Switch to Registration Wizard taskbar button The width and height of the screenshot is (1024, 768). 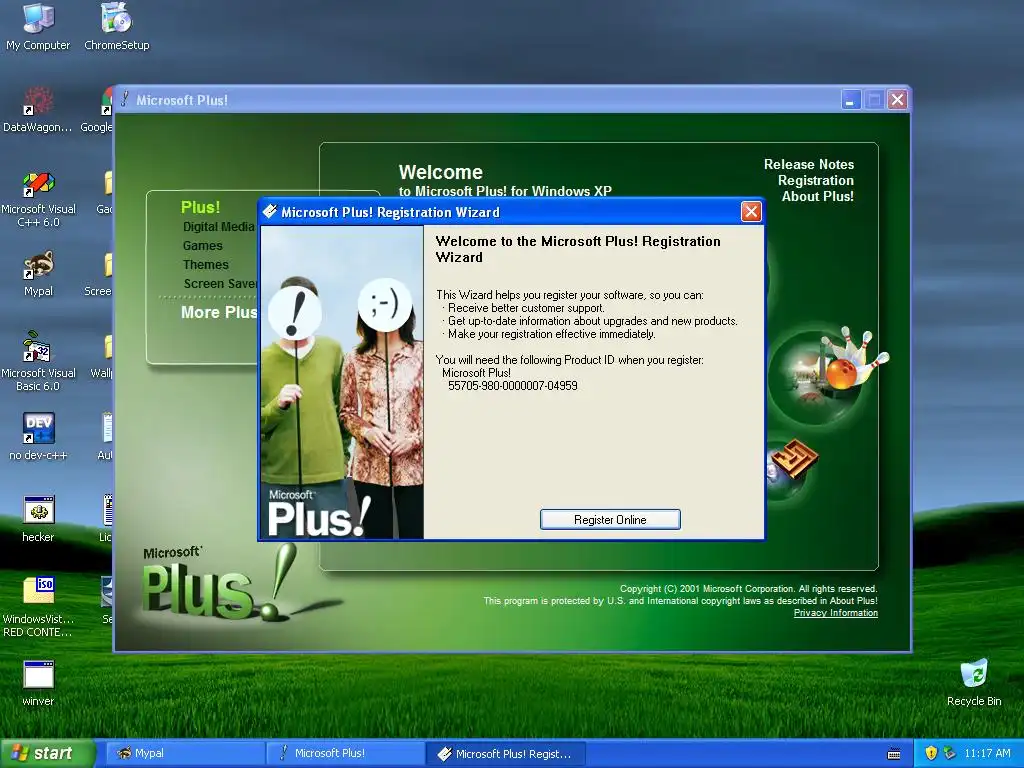pyautogui.click(x=505, y=754)
